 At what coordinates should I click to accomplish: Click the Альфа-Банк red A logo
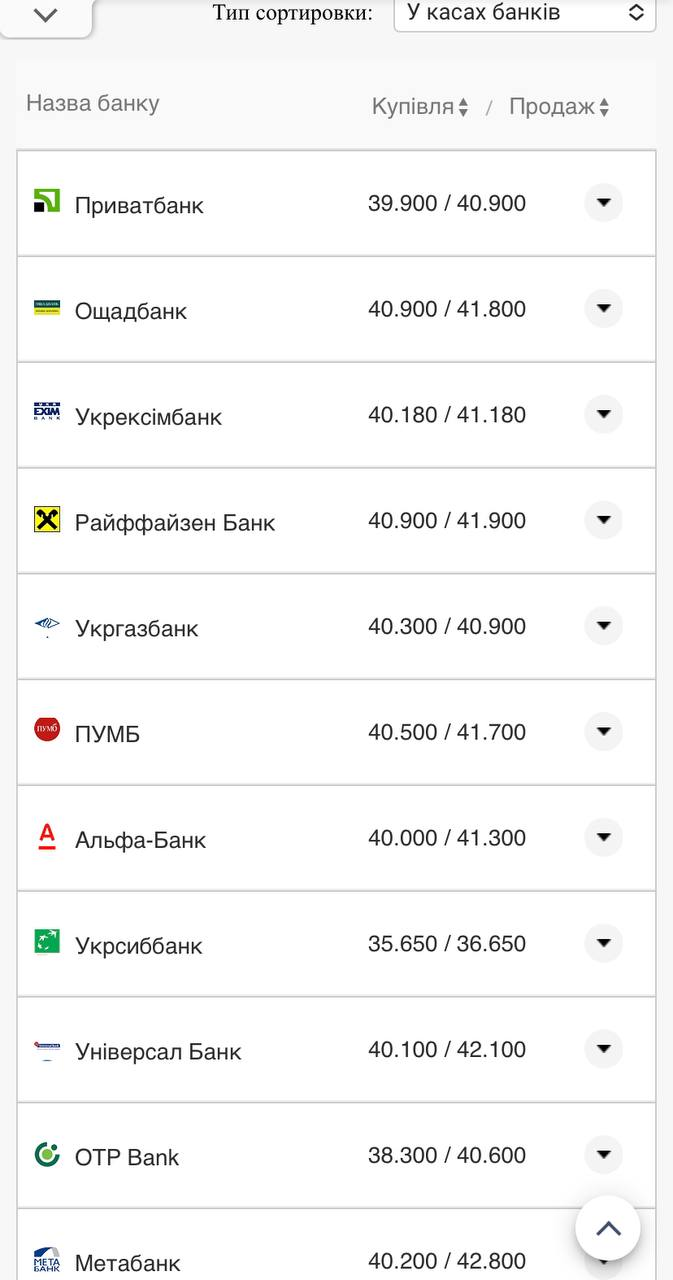(47, 836)
